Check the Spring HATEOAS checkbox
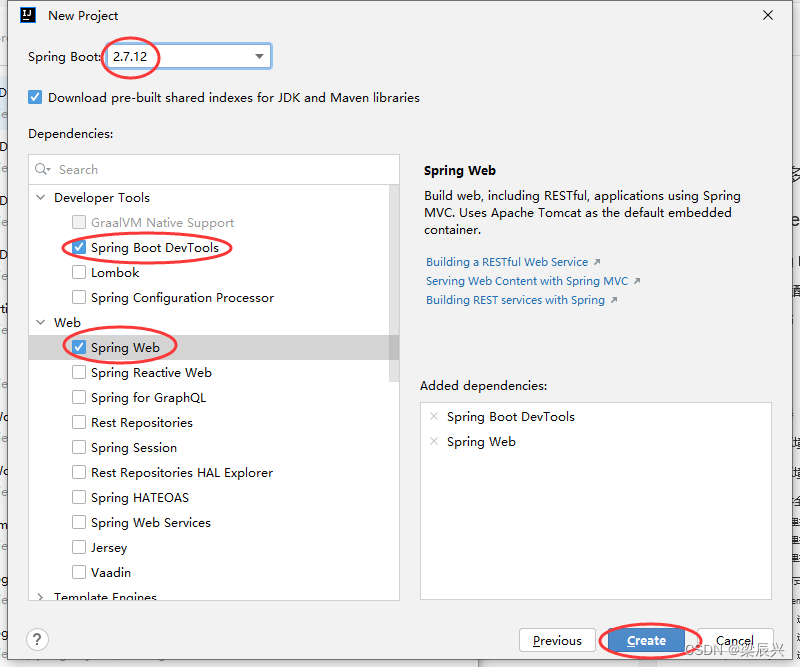Screen dimensions: 800x667 [79, 498]
